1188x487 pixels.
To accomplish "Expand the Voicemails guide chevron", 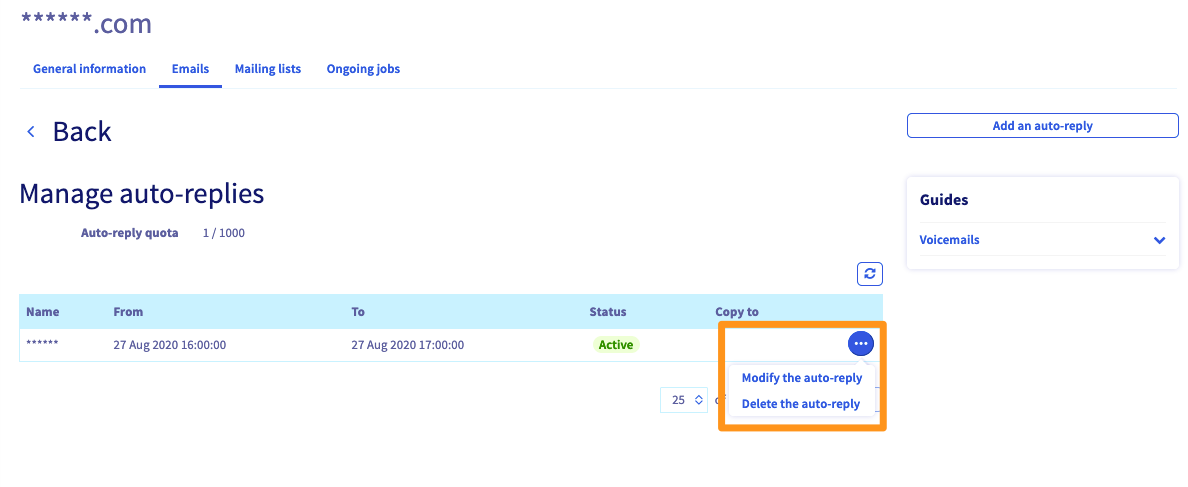I will [x=1159, y=241].
